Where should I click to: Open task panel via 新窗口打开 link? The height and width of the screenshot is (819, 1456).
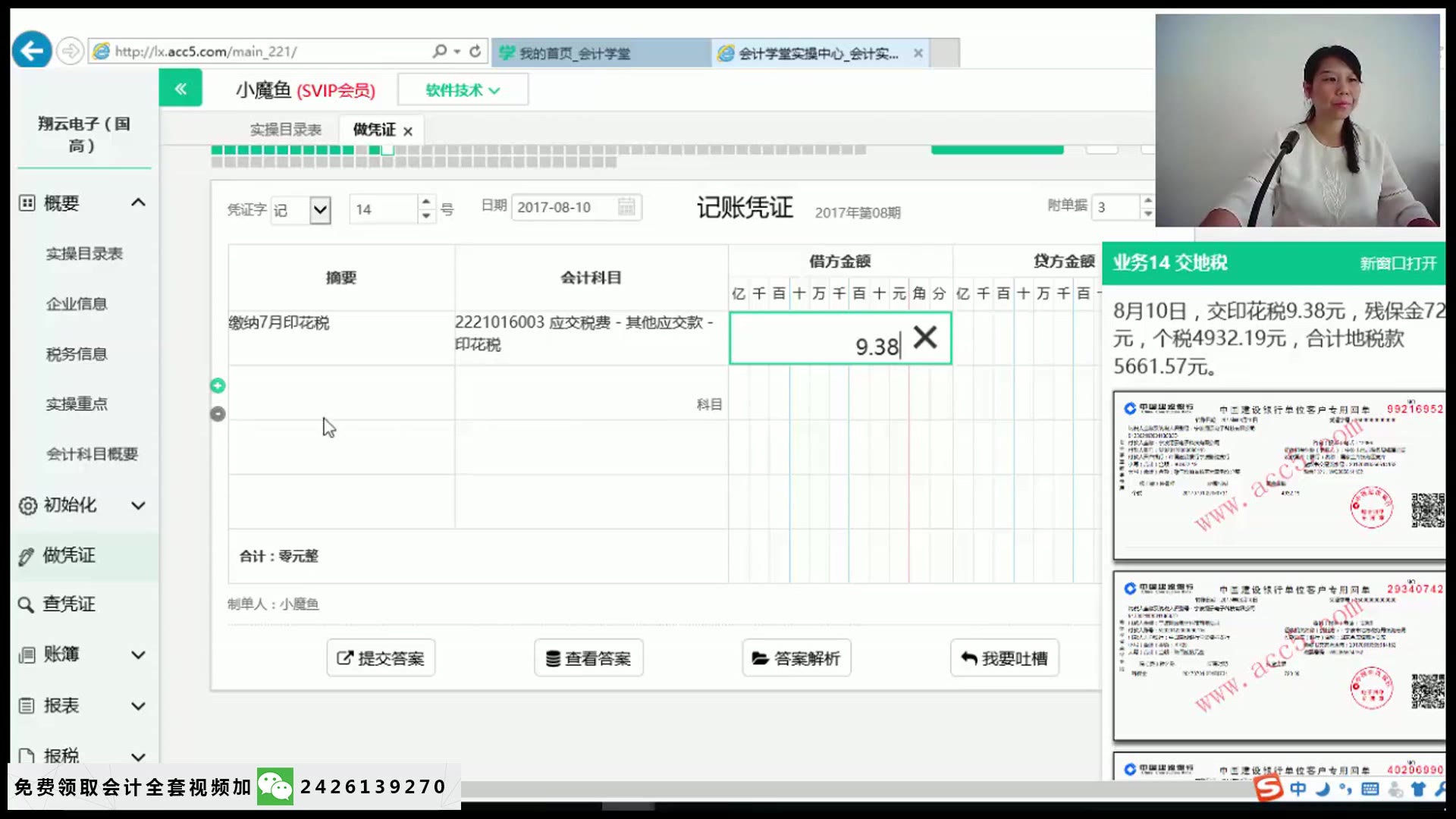pyautogui.click(x=1398, y=263)
